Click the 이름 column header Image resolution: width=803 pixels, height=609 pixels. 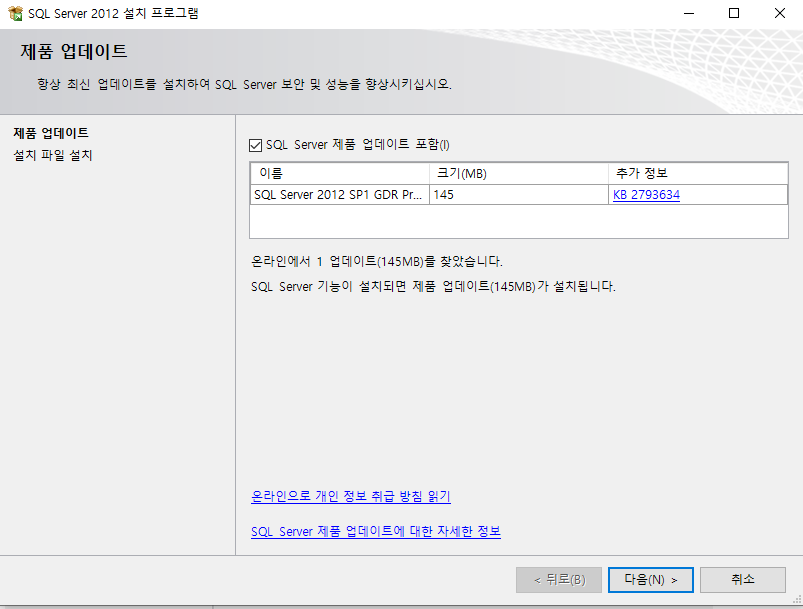tap(340, 174)
